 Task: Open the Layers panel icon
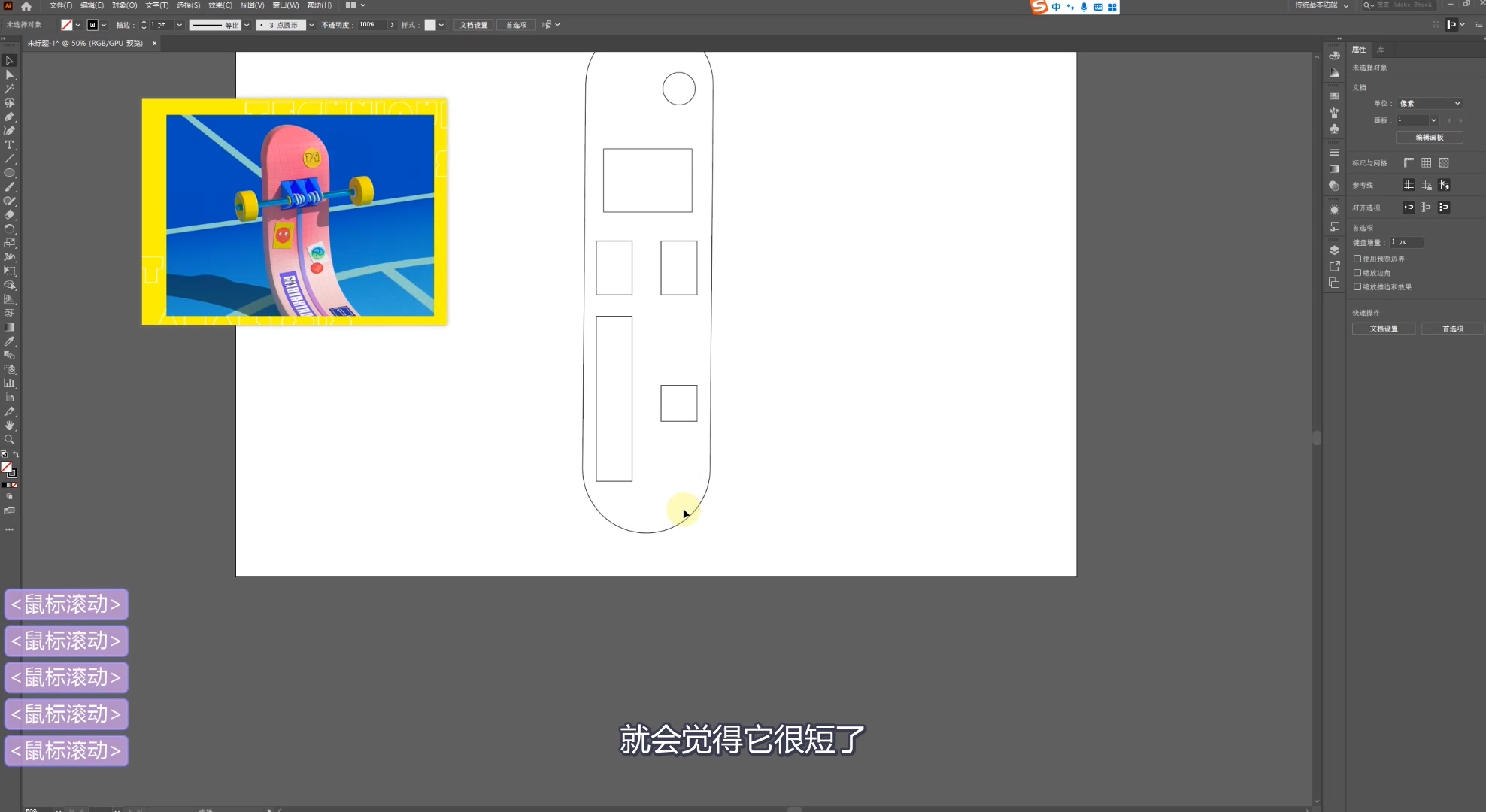[x=1334, y=250]
